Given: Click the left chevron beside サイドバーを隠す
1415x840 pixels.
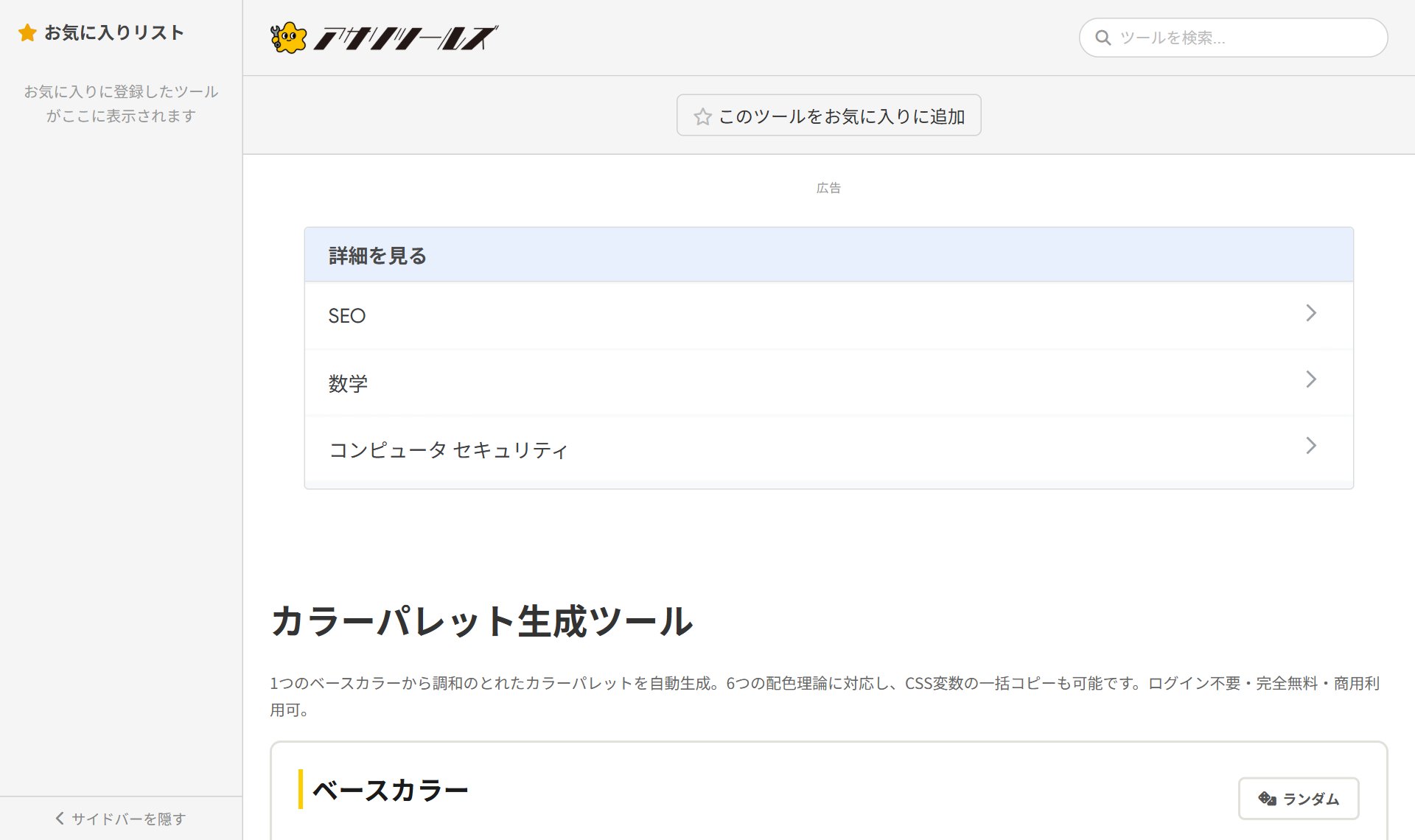Looking at the screenshot, I should pos(60,818).
